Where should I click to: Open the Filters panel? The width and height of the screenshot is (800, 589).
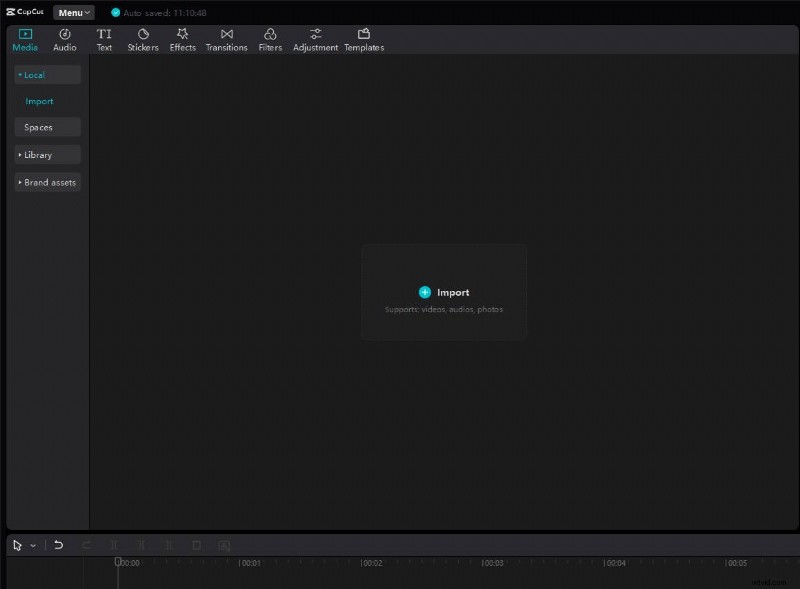coord(269,39)
